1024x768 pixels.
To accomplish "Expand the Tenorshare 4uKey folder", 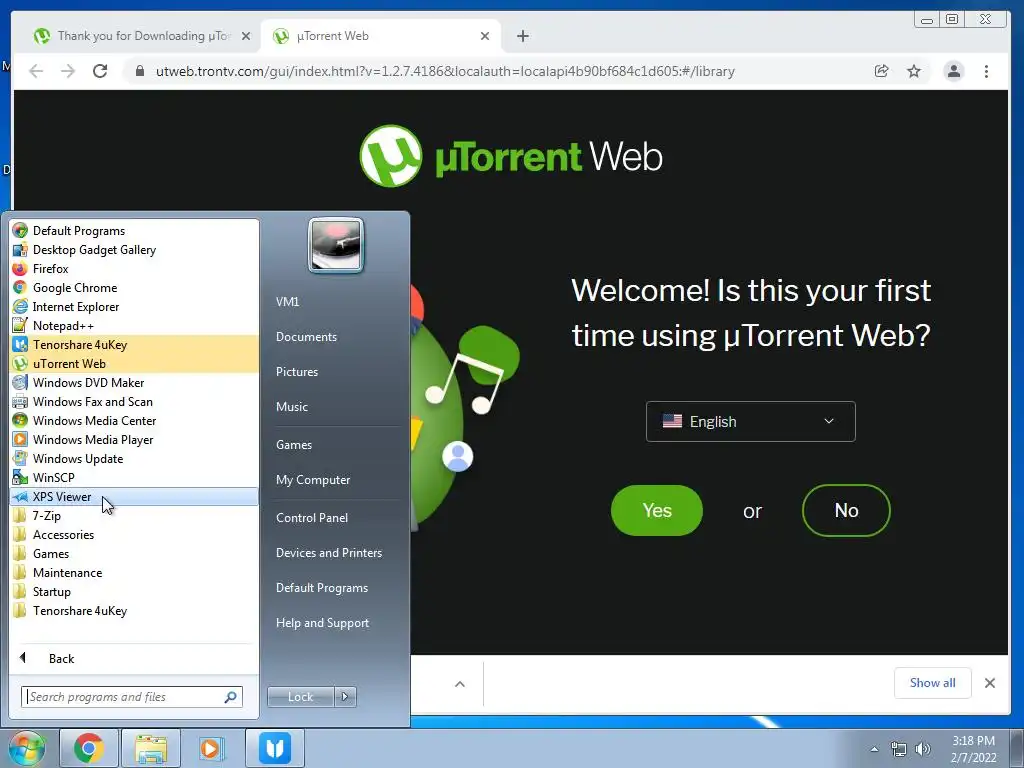I will coord(134,610).
